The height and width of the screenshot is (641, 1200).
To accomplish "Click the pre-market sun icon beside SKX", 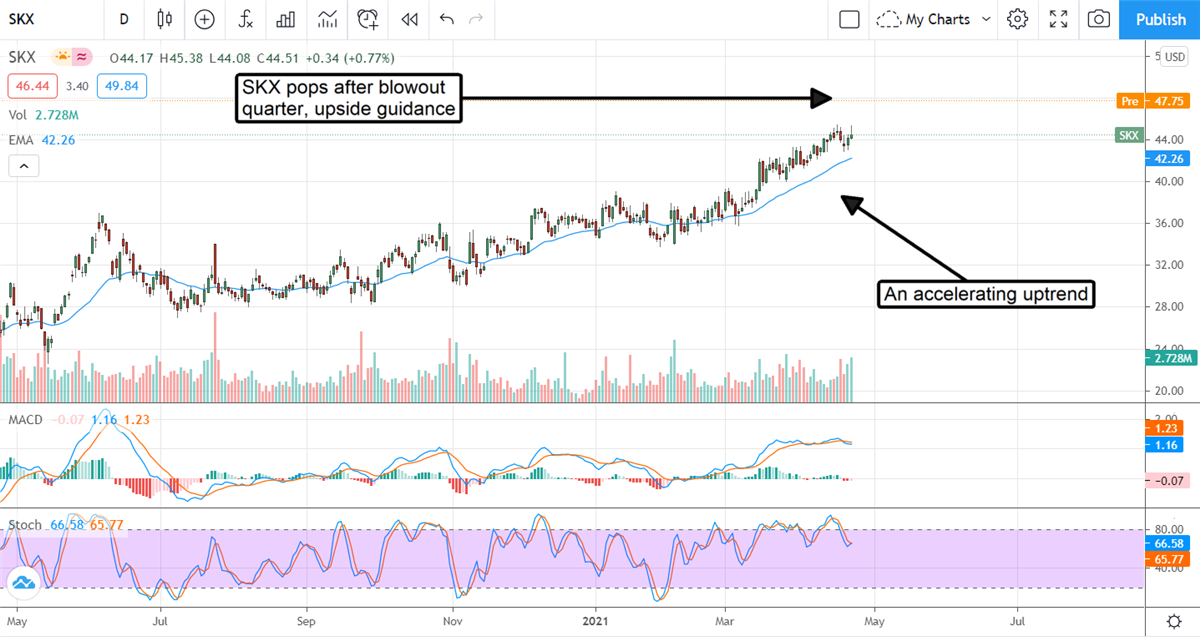I will [x=63, y=57].
